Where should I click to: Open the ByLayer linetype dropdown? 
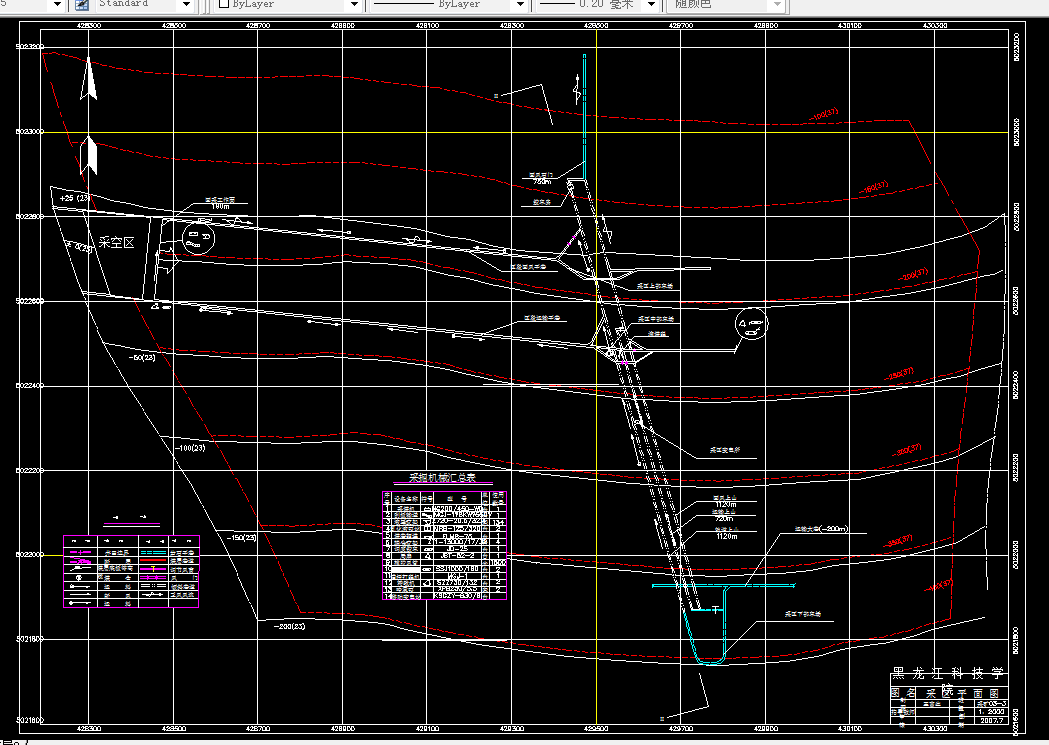point(448,5)
